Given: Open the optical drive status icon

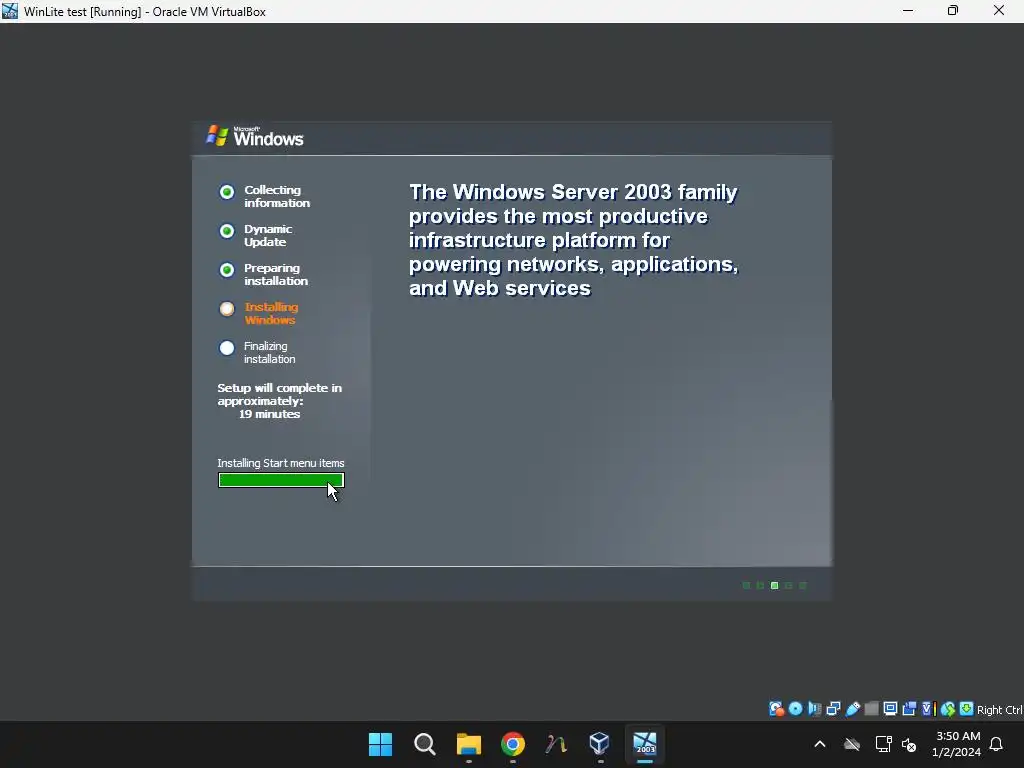Looking at the screenshot, I should coord(795,709).
